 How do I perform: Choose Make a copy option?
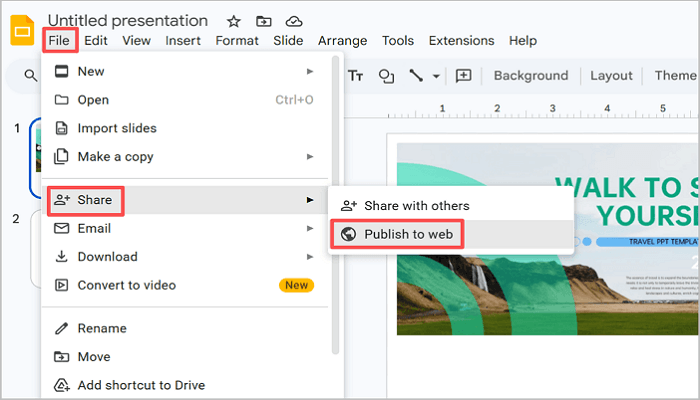[184, 157]
